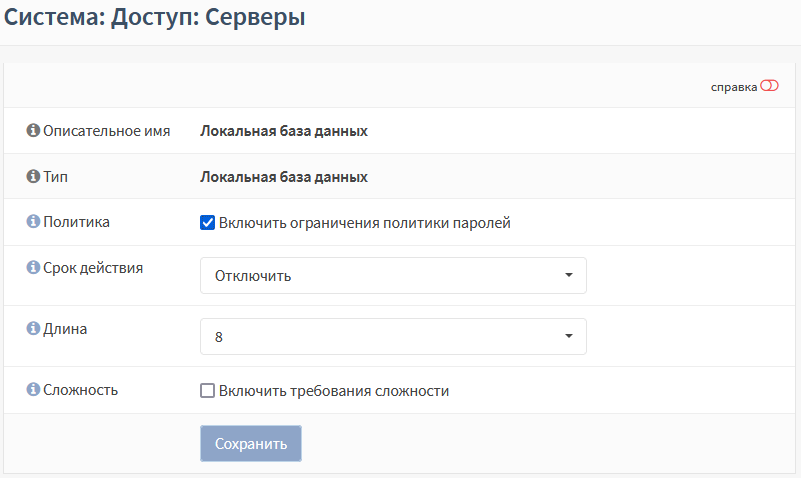Click info icon next to Описательное имя

[x=33, y=131]
